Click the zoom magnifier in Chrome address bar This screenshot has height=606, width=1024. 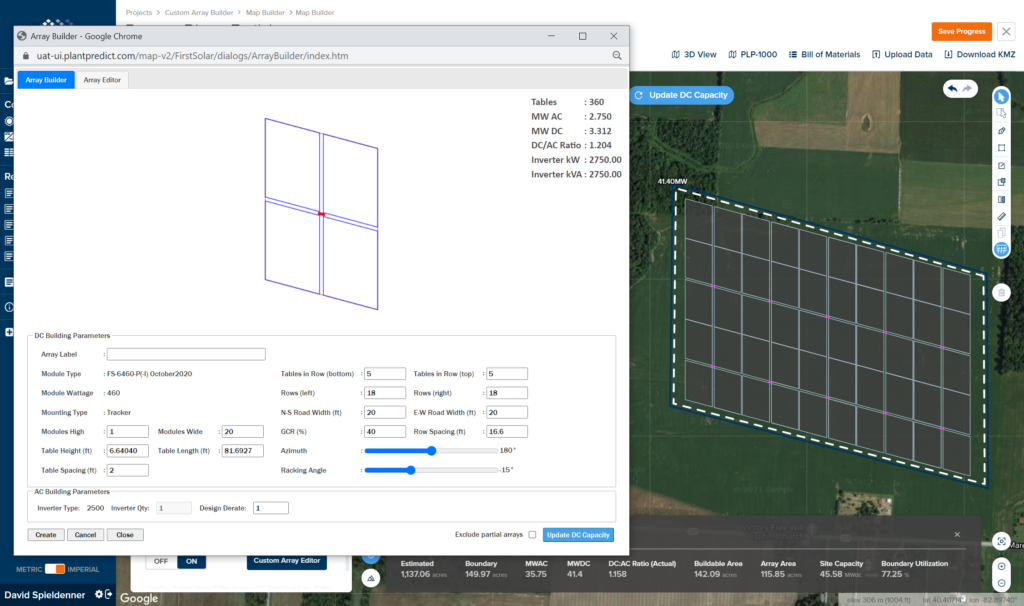[616, 56]
